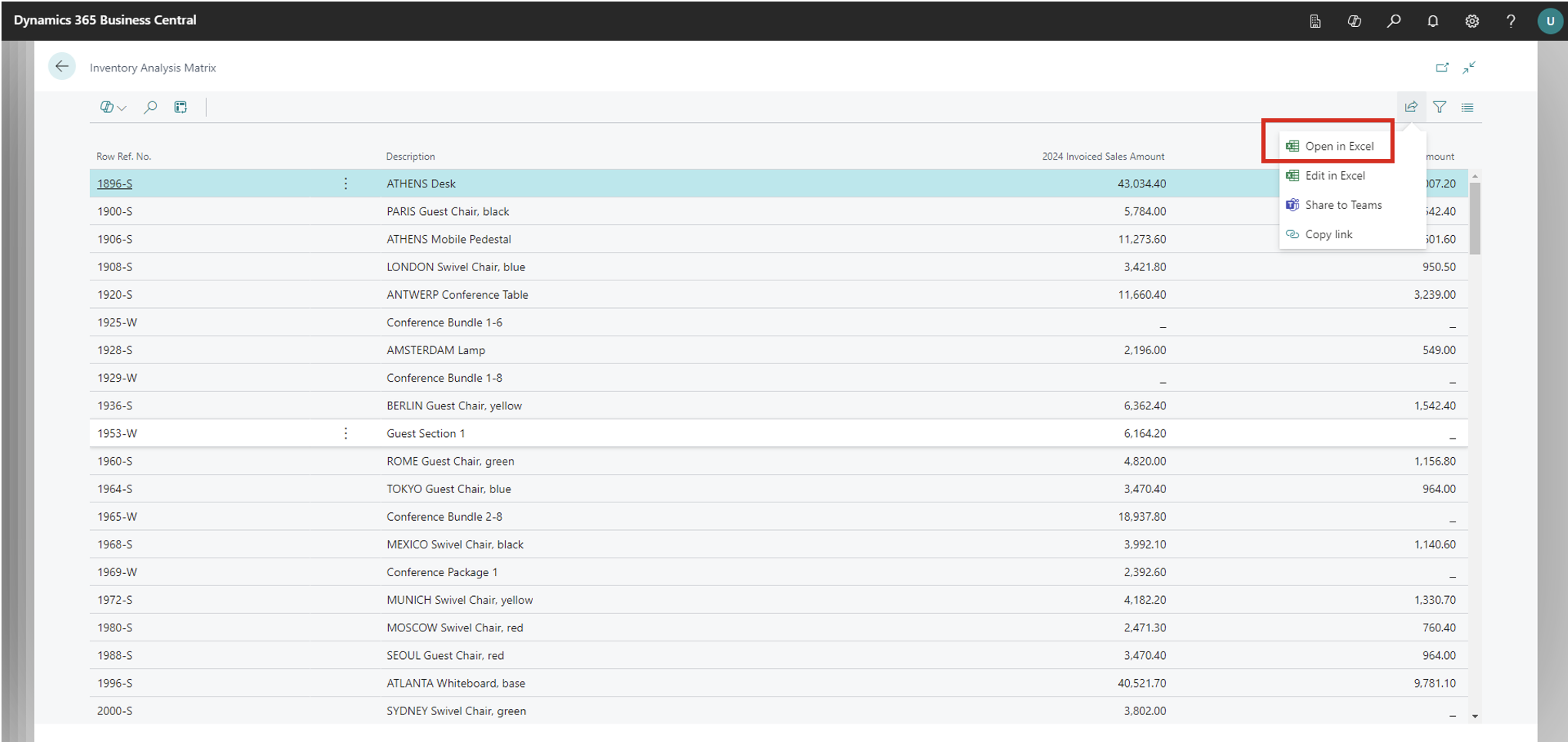
Task: Click the 3,239.00 amount cell
Action: click(x=1434, y=294)
